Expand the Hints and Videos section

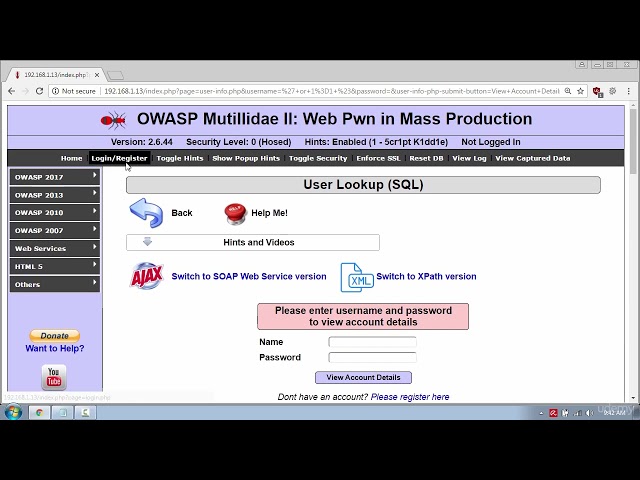pyautogui.click(x=253, y=242)
